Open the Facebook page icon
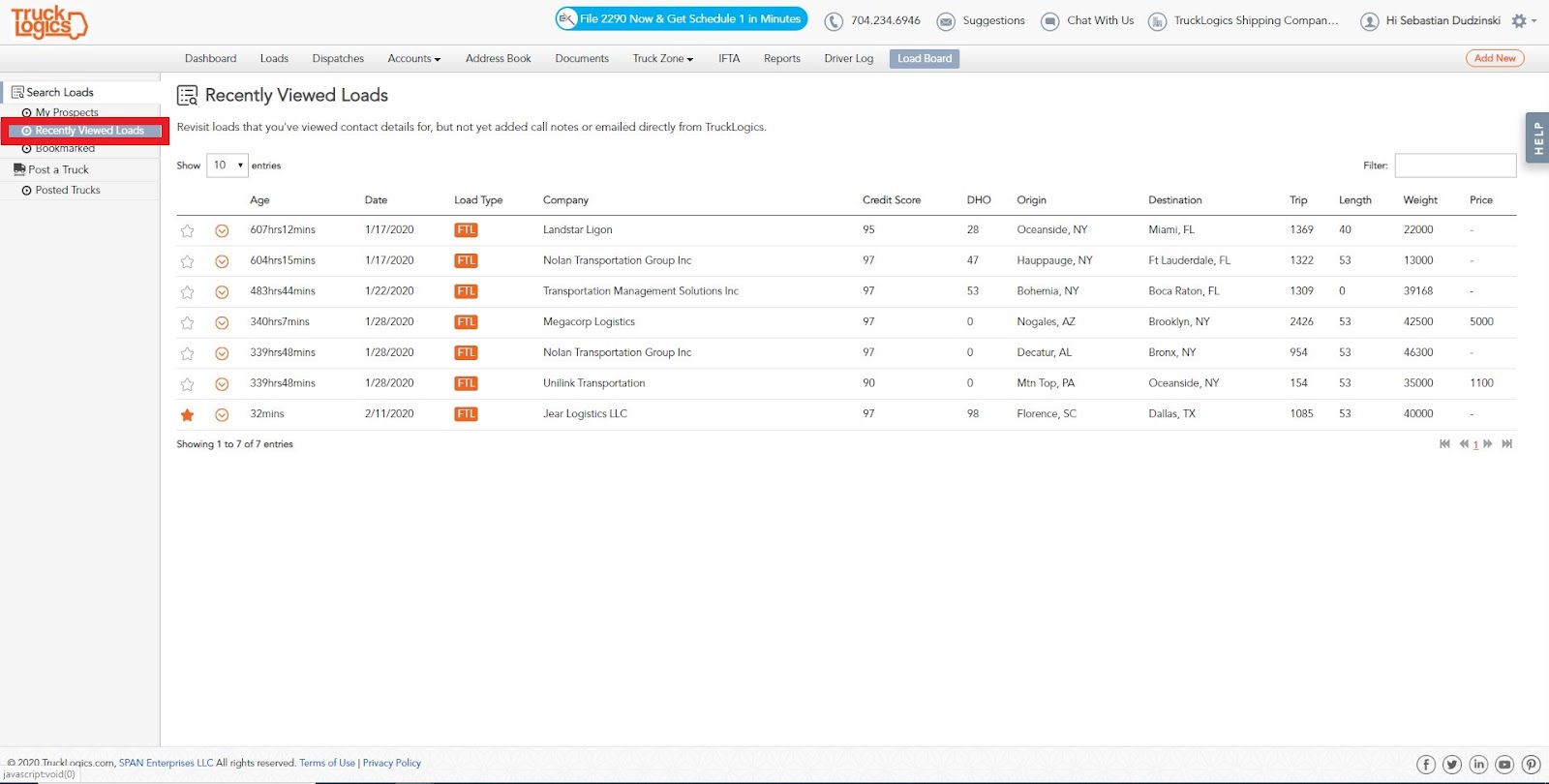The height and width of the screenshot is (784, 1549). coord(1426,765)
